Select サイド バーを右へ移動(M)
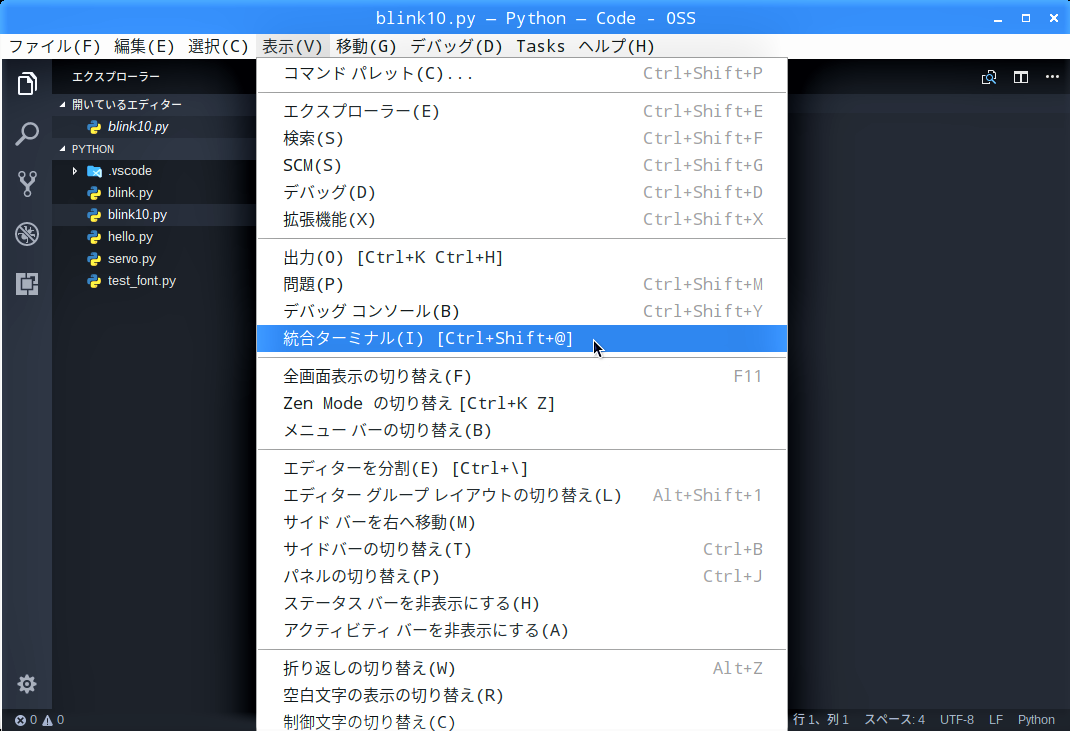 tap(522, 523)
